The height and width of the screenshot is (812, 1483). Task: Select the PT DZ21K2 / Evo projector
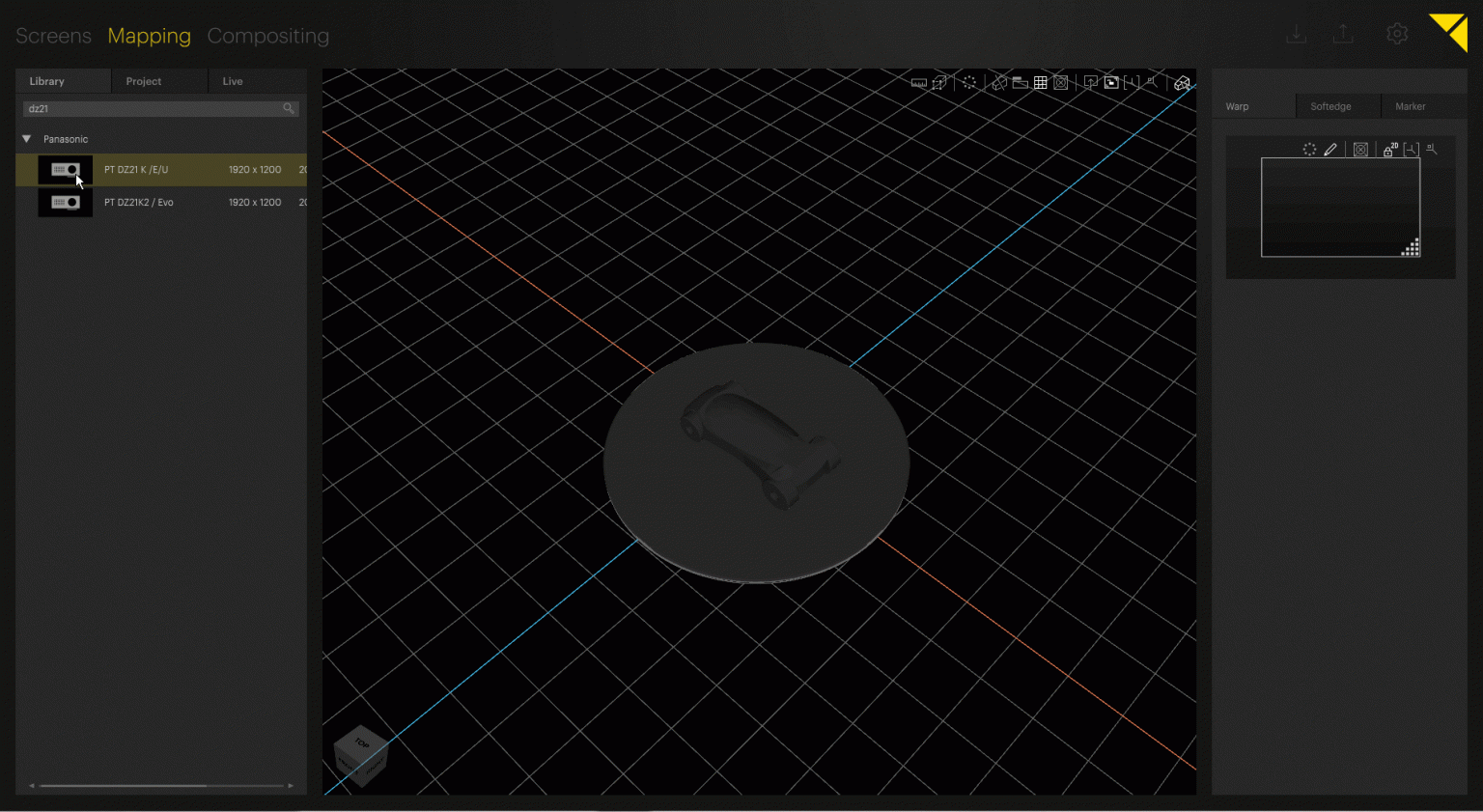click(139, 203)
